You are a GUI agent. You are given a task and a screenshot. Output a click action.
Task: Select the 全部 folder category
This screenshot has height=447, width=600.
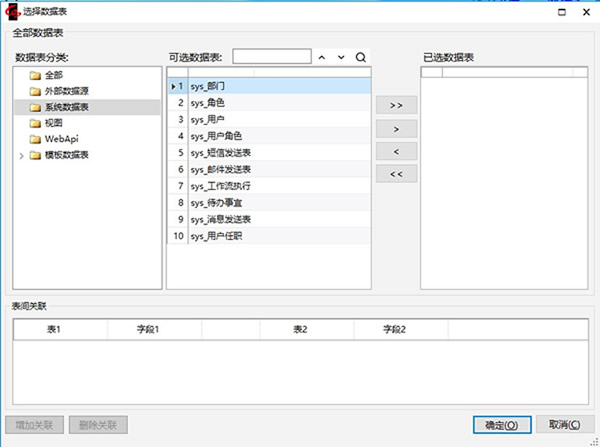tap(53, 75)
